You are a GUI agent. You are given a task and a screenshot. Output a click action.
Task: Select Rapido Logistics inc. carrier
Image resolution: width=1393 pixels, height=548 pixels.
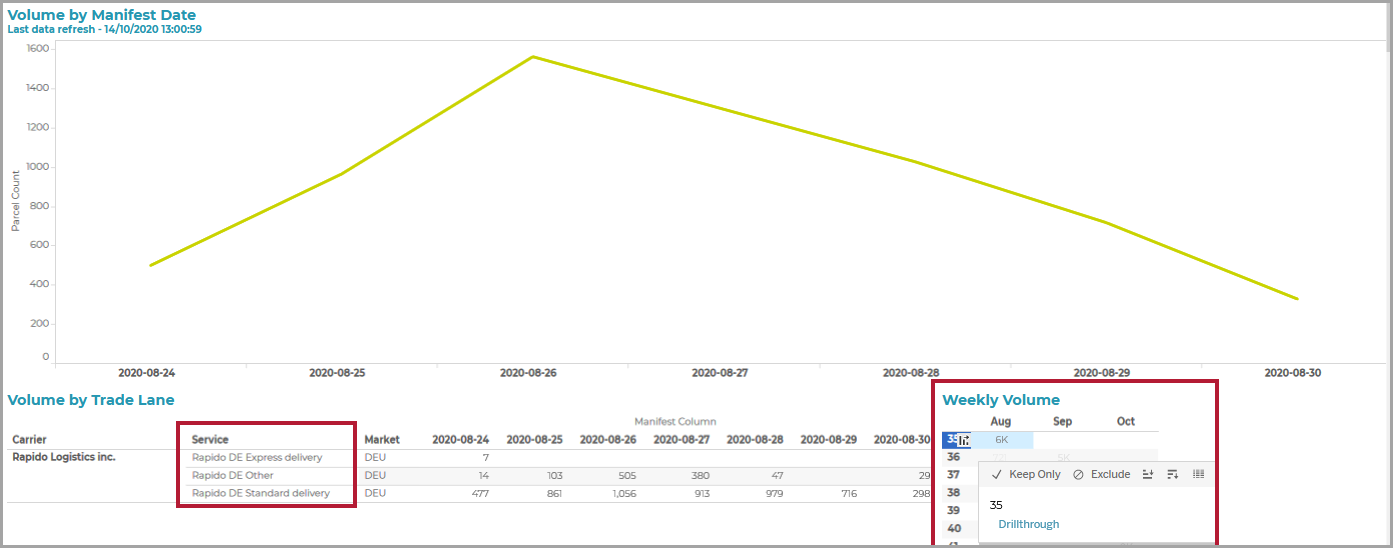pyautogui.click(x=63, y=457)
